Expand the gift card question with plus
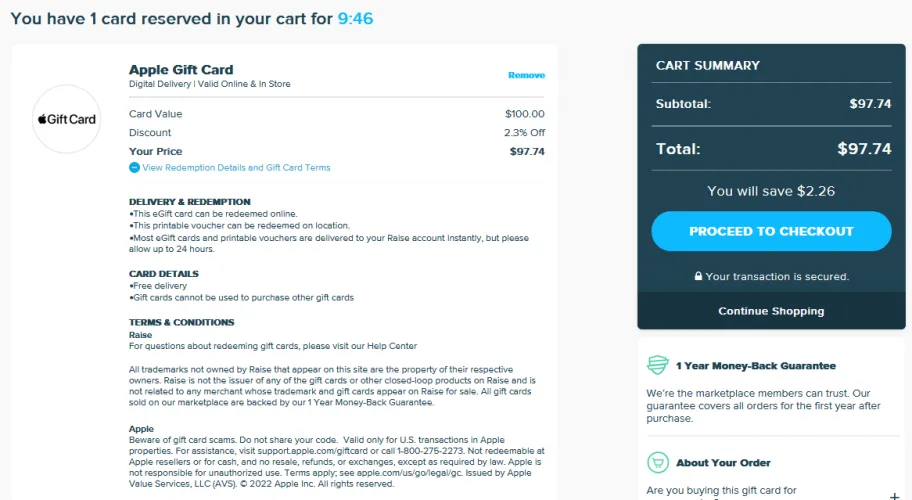 (x=894, y=495)
